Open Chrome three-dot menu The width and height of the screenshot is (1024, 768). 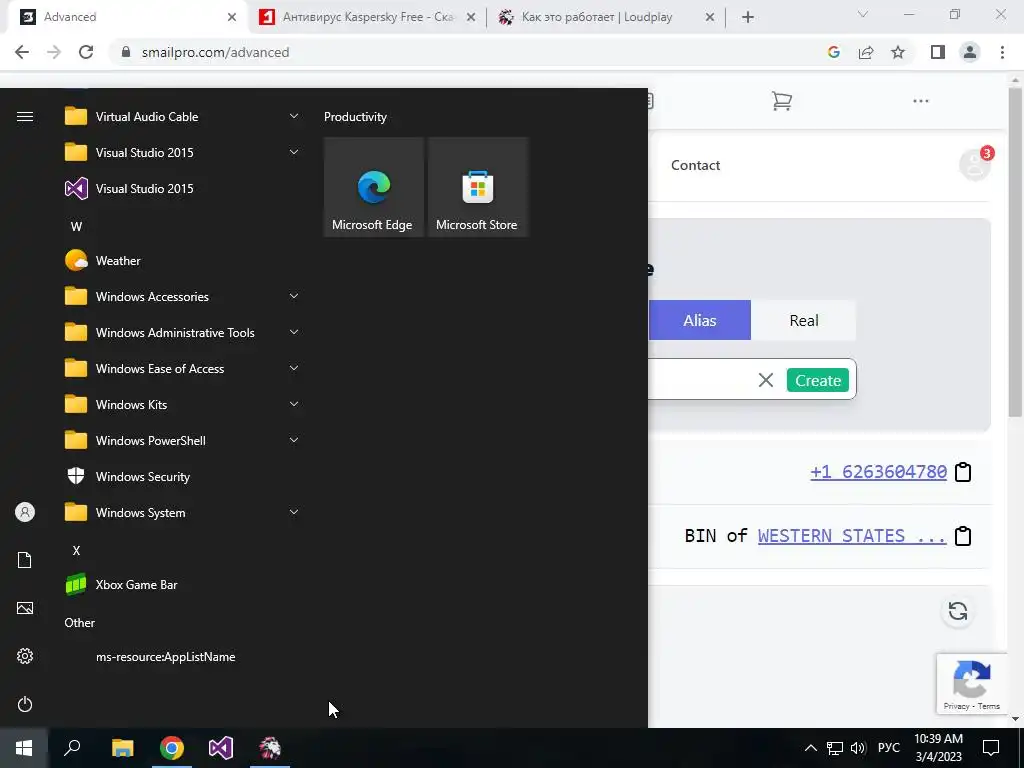click(x=1002, y=52)
